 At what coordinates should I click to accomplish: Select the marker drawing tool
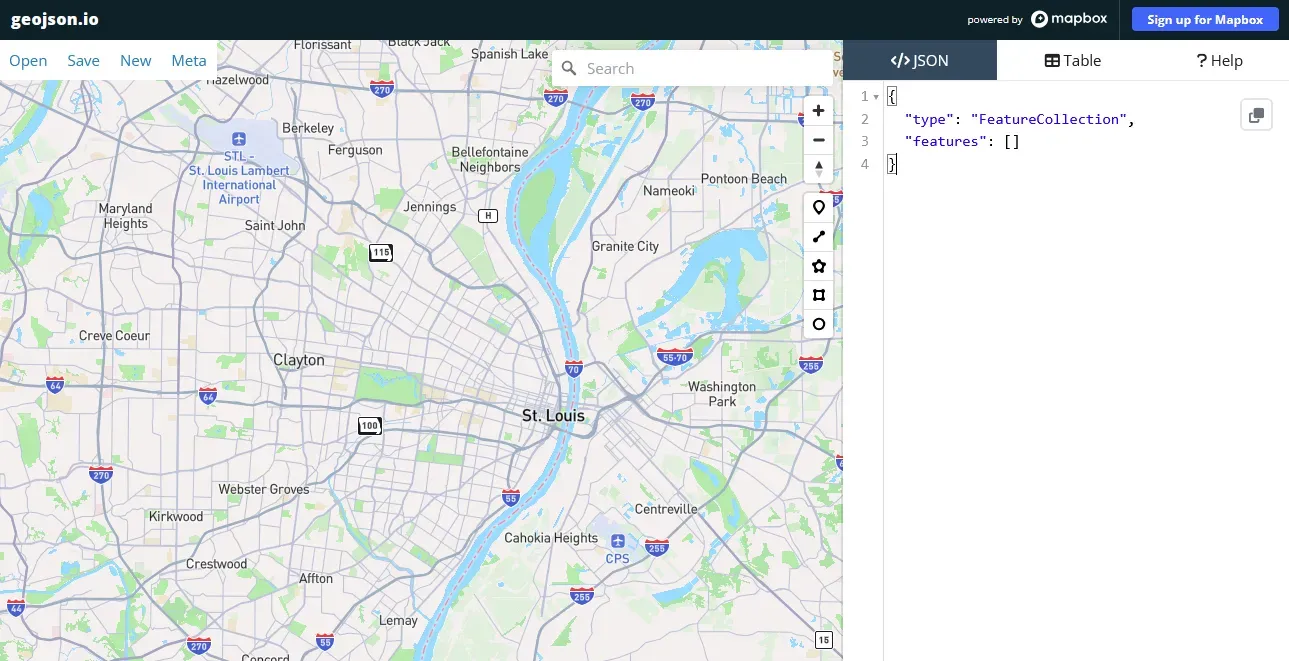coord(818,207)
